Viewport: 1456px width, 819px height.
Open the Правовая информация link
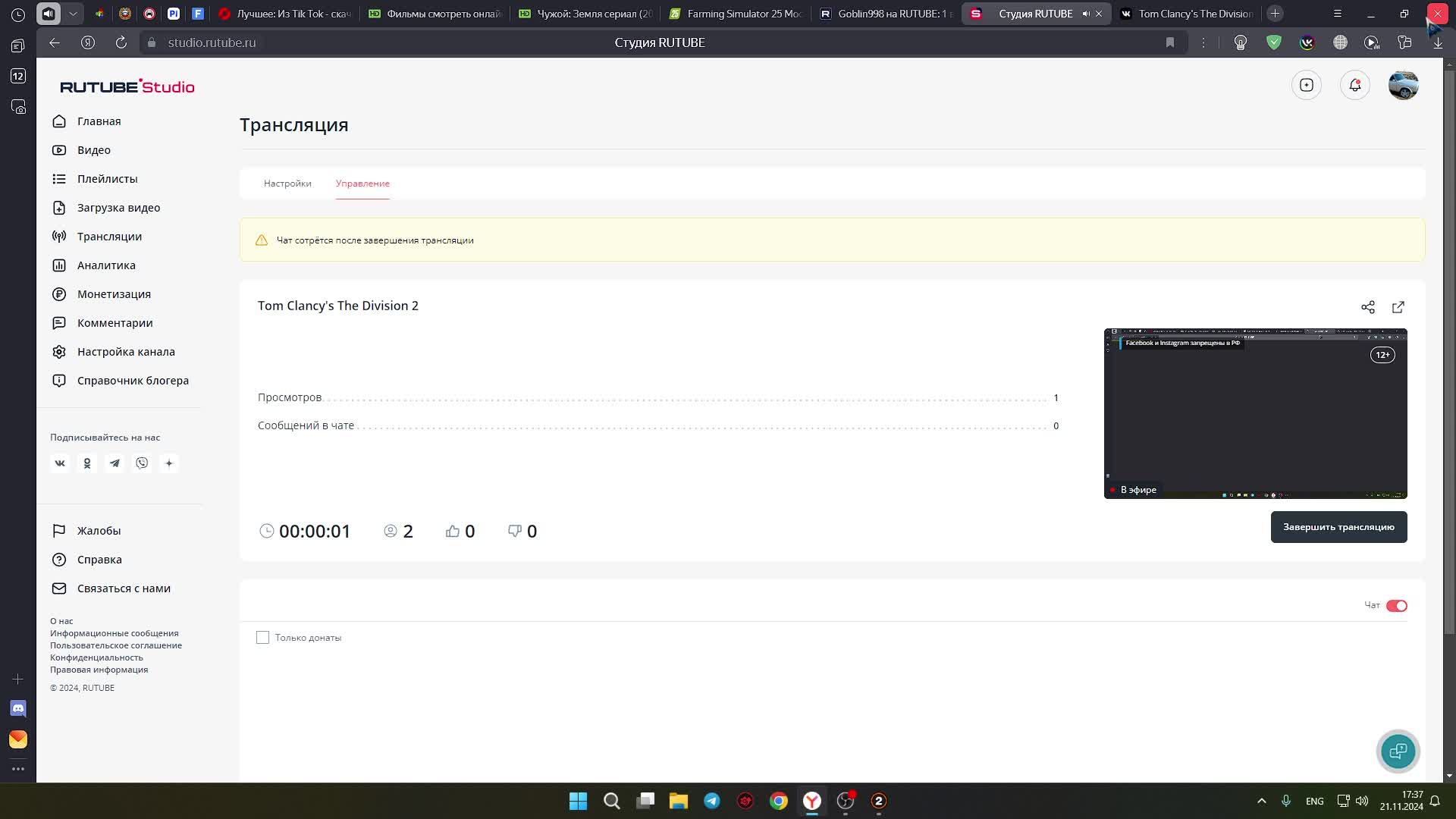click(99, 670)
